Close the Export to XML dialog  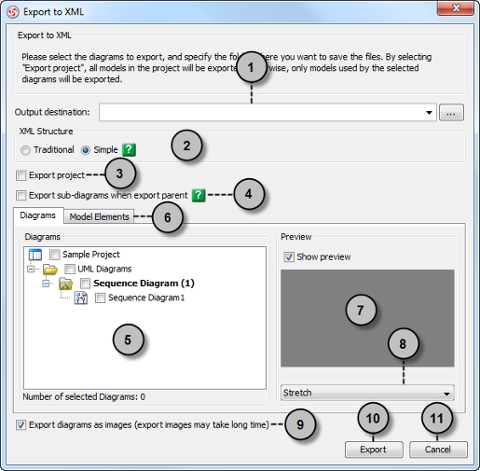click(x=455, y=8)
